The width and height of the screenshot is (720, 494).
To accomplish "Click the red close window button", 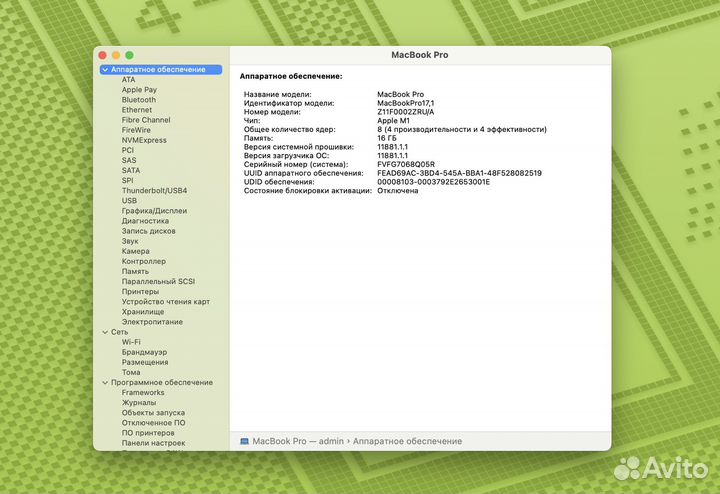I will tap(103, 55).
